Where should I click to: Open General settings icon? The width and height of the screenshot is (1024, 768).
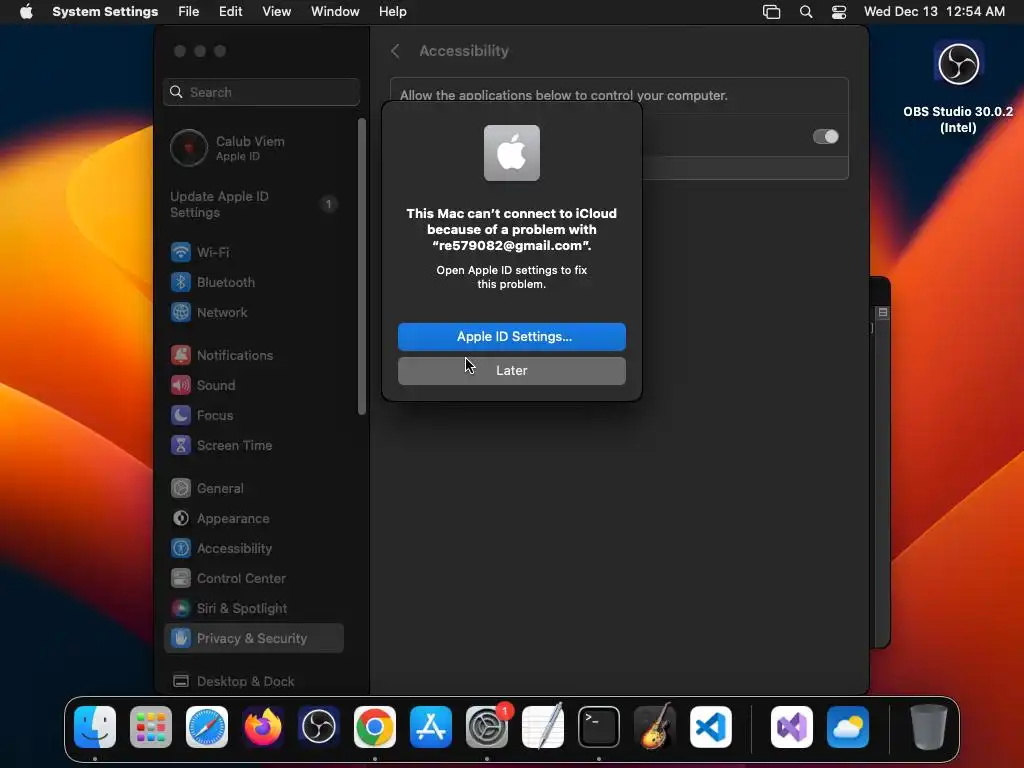pos(181,488)
